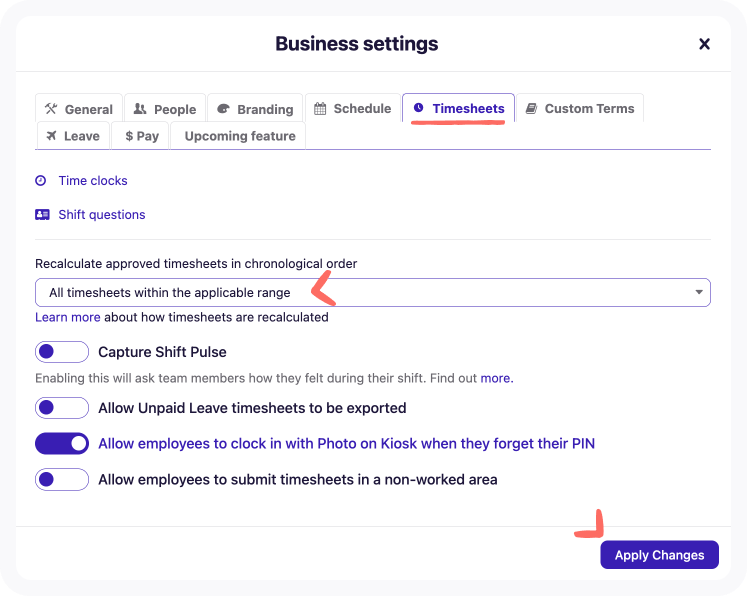Image resolution: width=747 pixels, height=596 pixels.
Task: Click the Business settings heading
Action: [x=356, y=44]
